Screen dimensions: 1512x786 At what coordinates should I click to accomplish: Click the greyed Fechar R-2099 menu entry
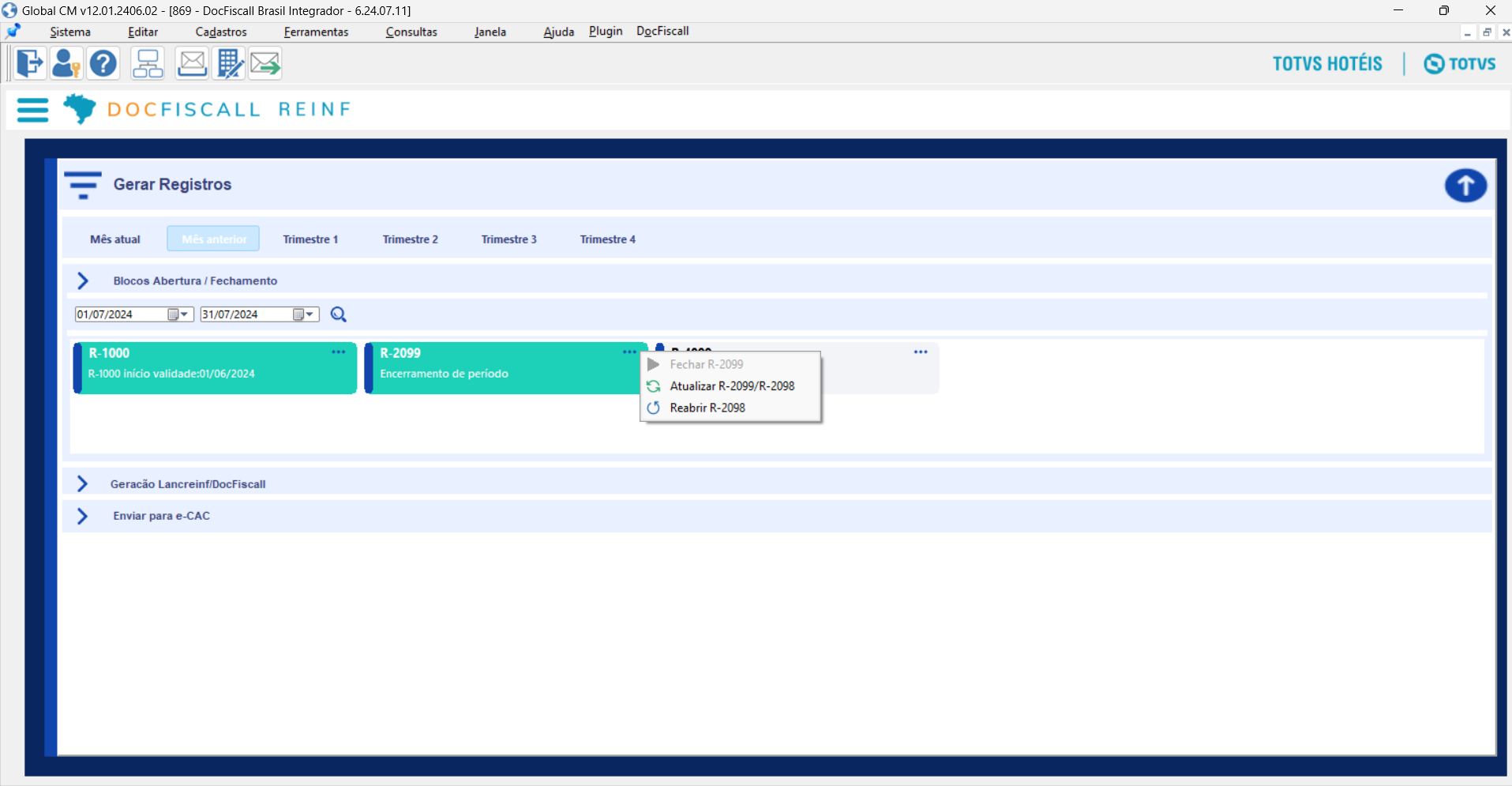(x=730, y=364)
